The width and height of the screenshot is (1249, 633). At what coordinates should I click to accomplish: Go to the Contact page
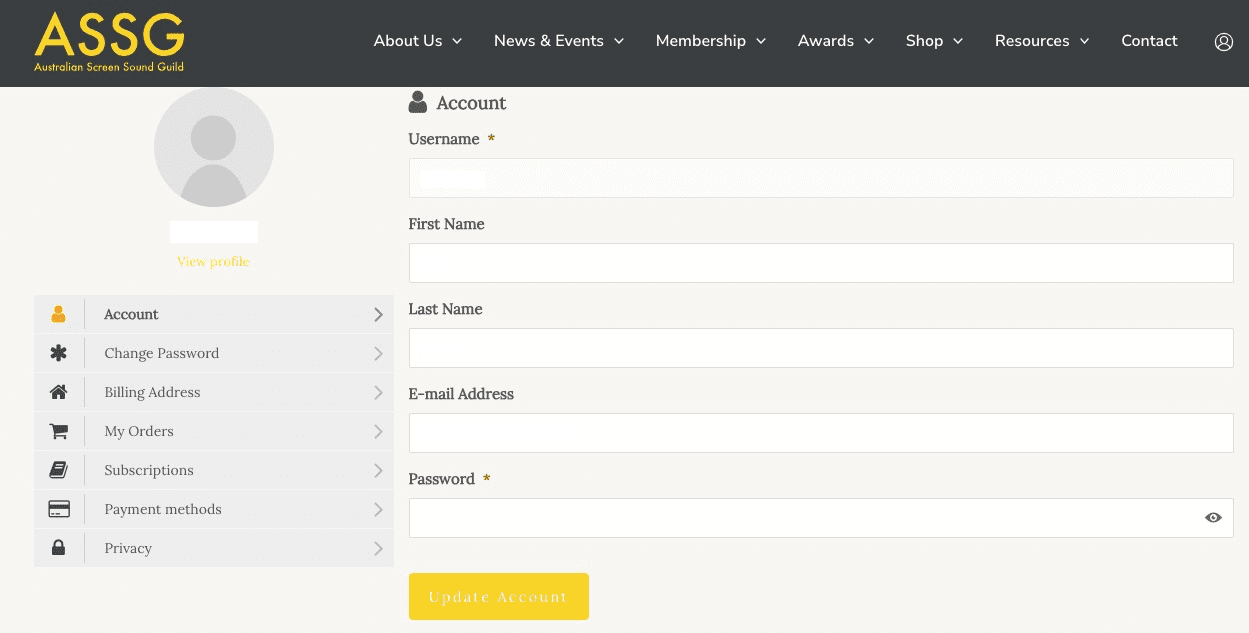[x=1149, y=41]
